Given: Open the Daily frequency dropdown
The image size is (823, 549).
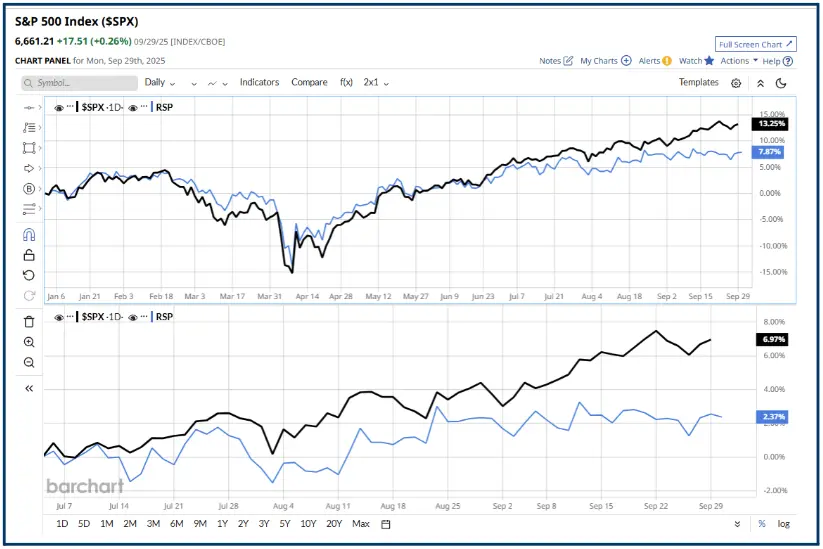Looking at the screenshot, I should pyautogui.click(x=160, y=83).
